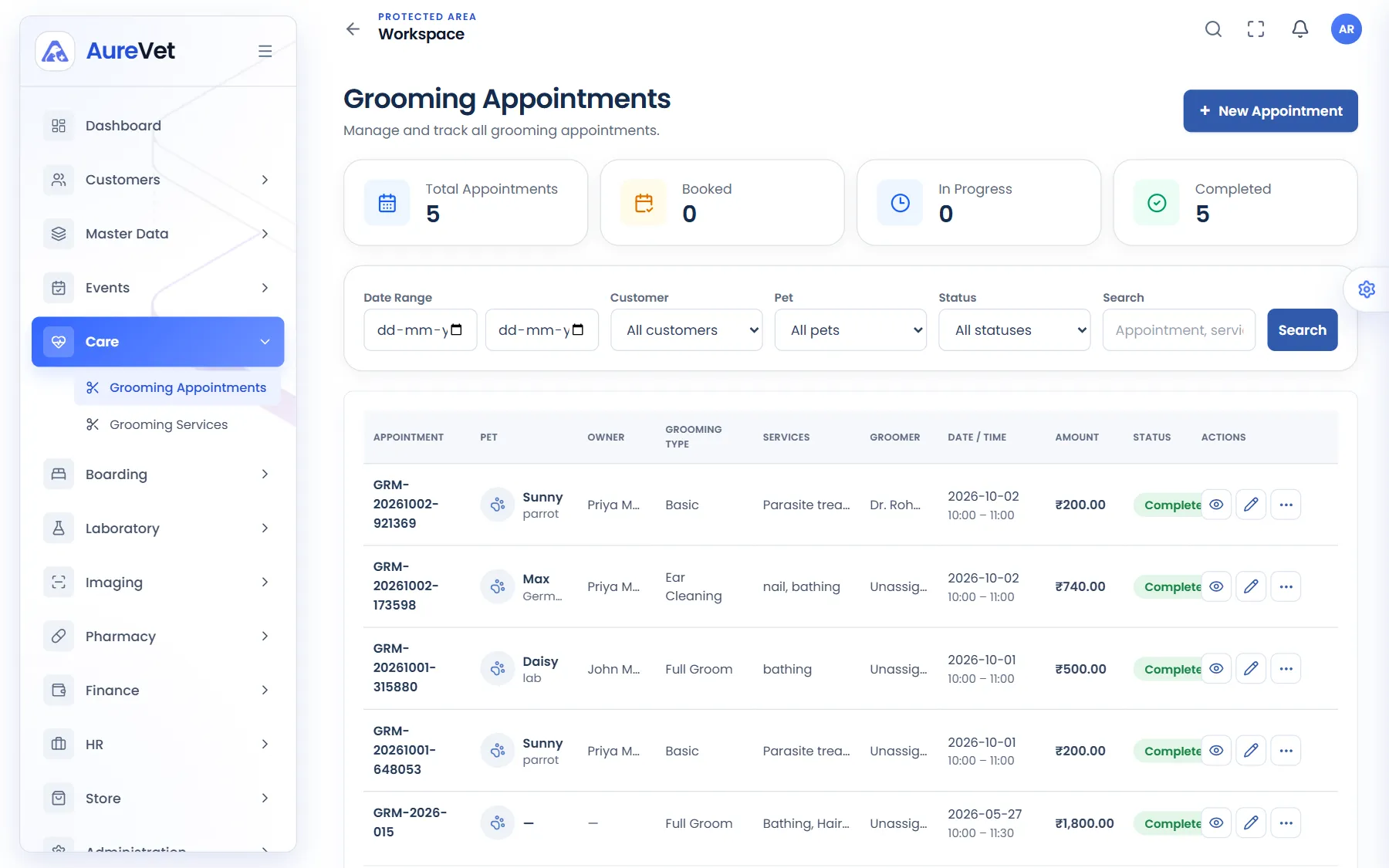Click the Search appointment text field
Viewport: 1389px width, 868px height.
pyautogui.click(x=1178, y=330)
